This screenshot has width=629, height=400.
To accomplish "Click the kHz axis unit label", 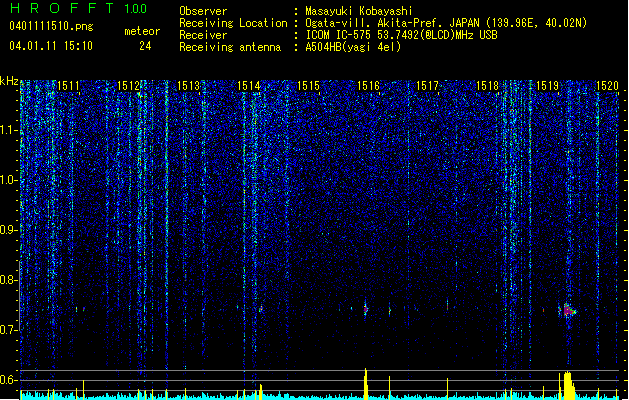I will (9, 81).
